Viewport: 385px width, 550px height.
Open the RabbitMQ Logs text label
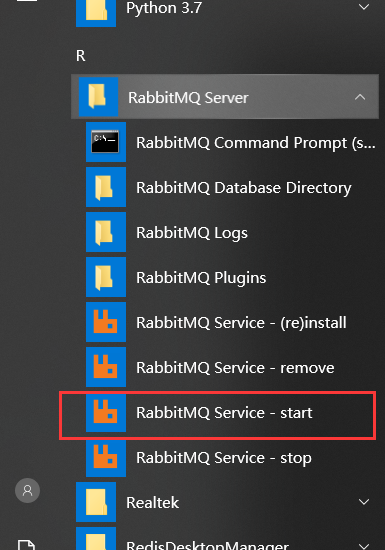[192, 233]
